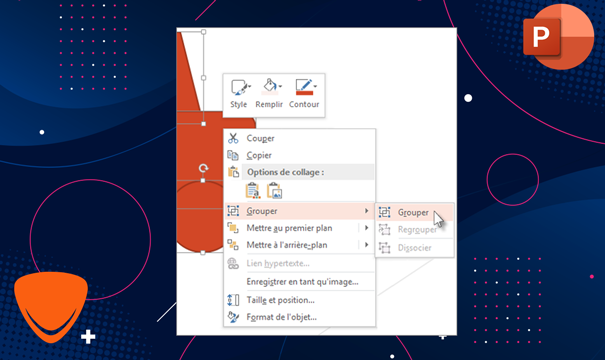Open Taille et position dialog

pyautogui.click(x=299, y=300)
